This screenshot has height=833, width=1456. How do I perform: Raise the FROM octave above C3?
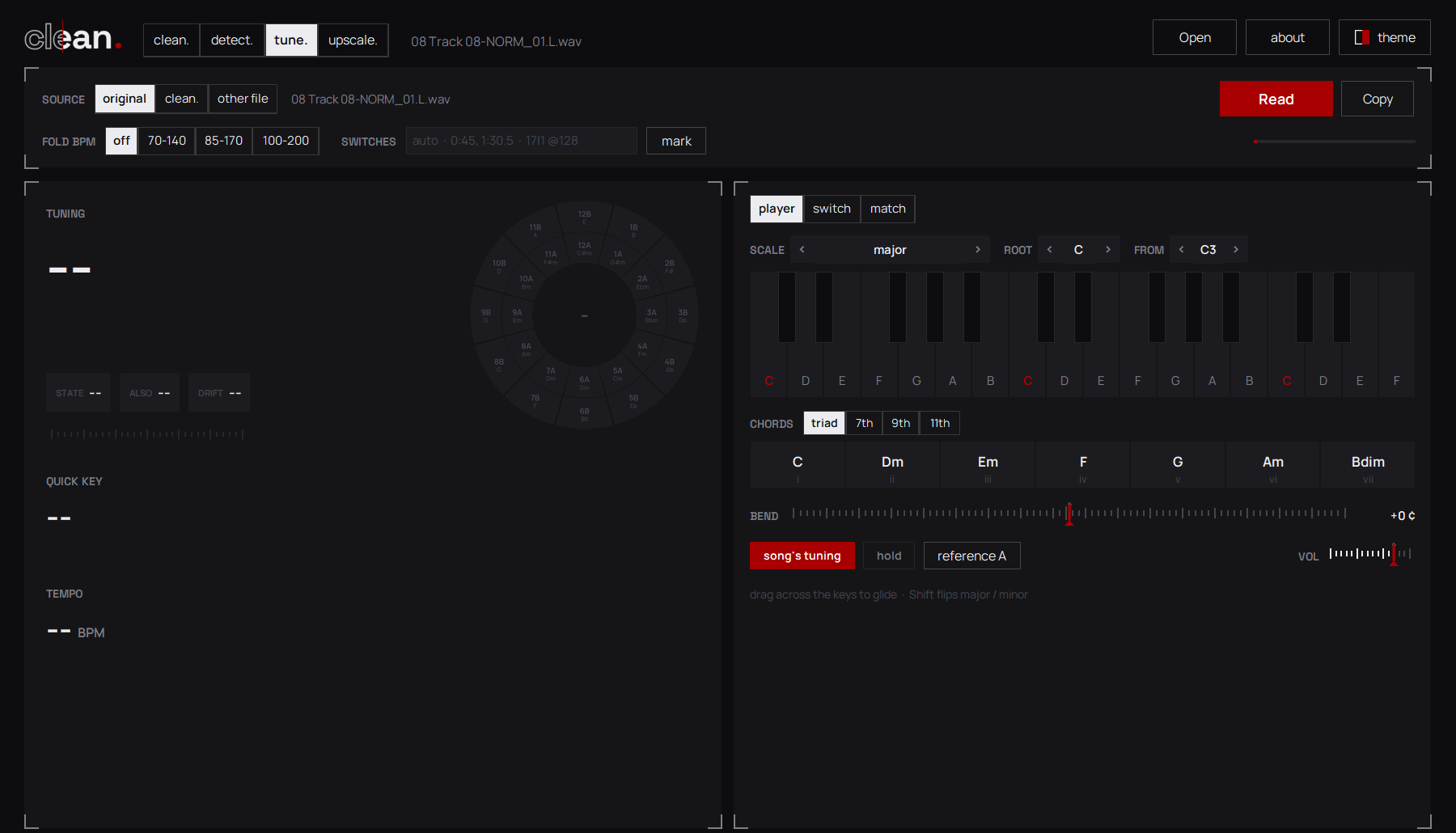coord(1236,249)
